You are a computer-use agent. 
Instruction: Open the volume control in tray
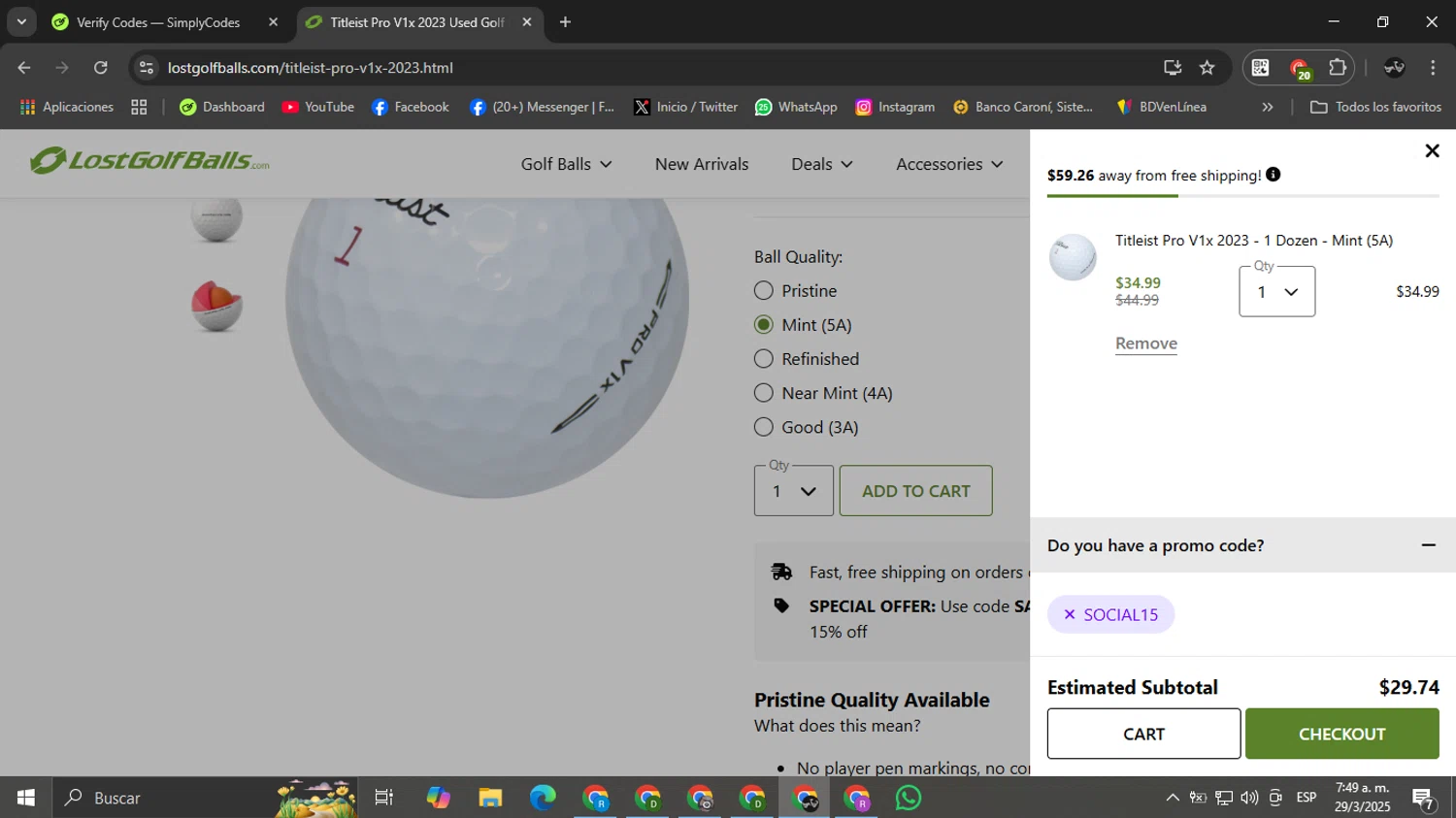click(1249, 798)
